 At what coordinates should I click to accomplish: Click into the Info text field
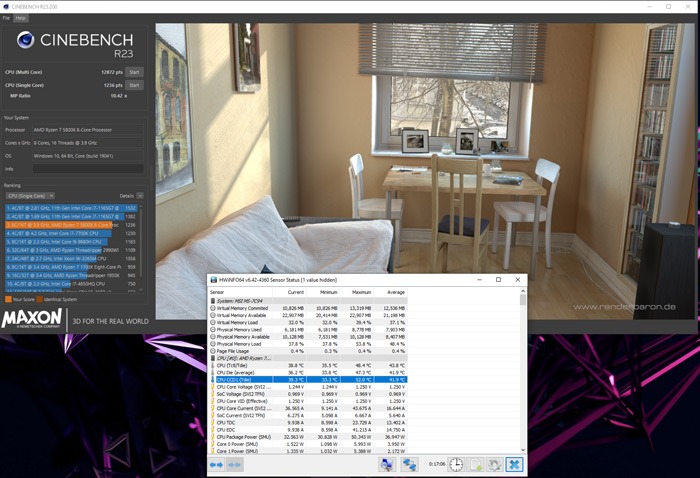coord(88,169)
